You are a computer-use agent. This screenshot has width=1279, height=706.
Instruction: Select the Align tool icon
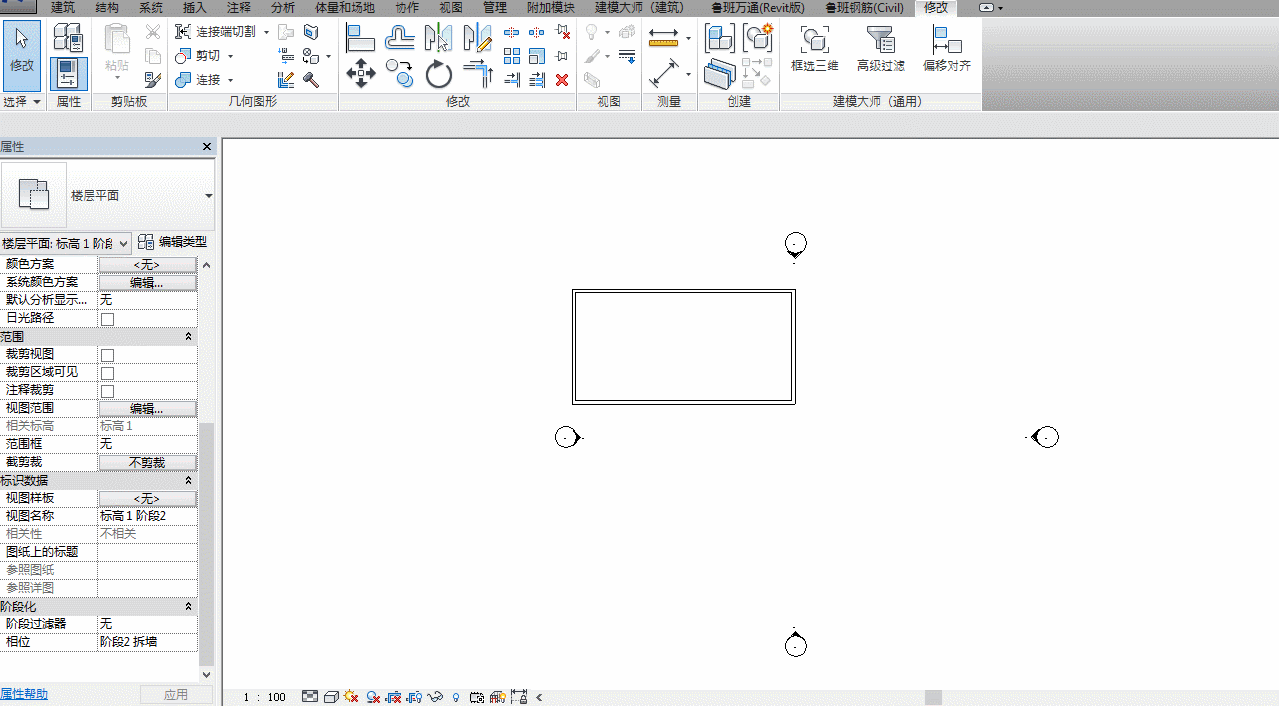tap(360, 38)
